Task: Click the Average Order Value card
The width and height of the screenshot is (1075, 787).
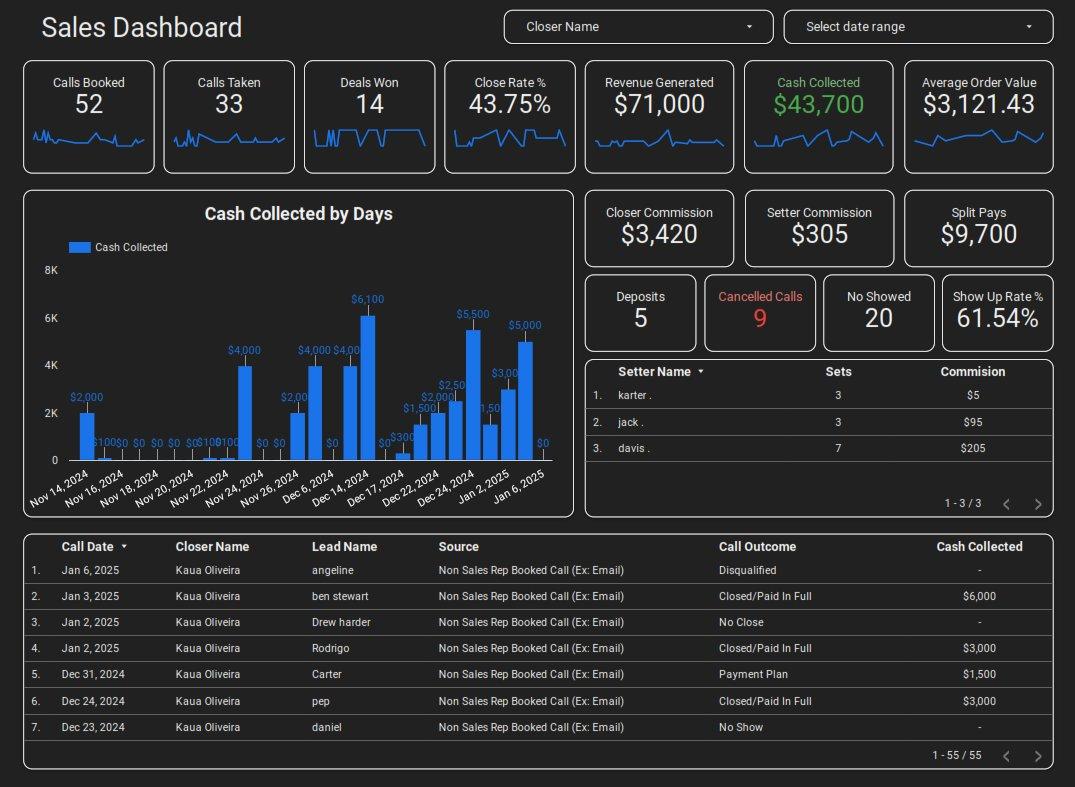Action: click(x=979, y=117)
